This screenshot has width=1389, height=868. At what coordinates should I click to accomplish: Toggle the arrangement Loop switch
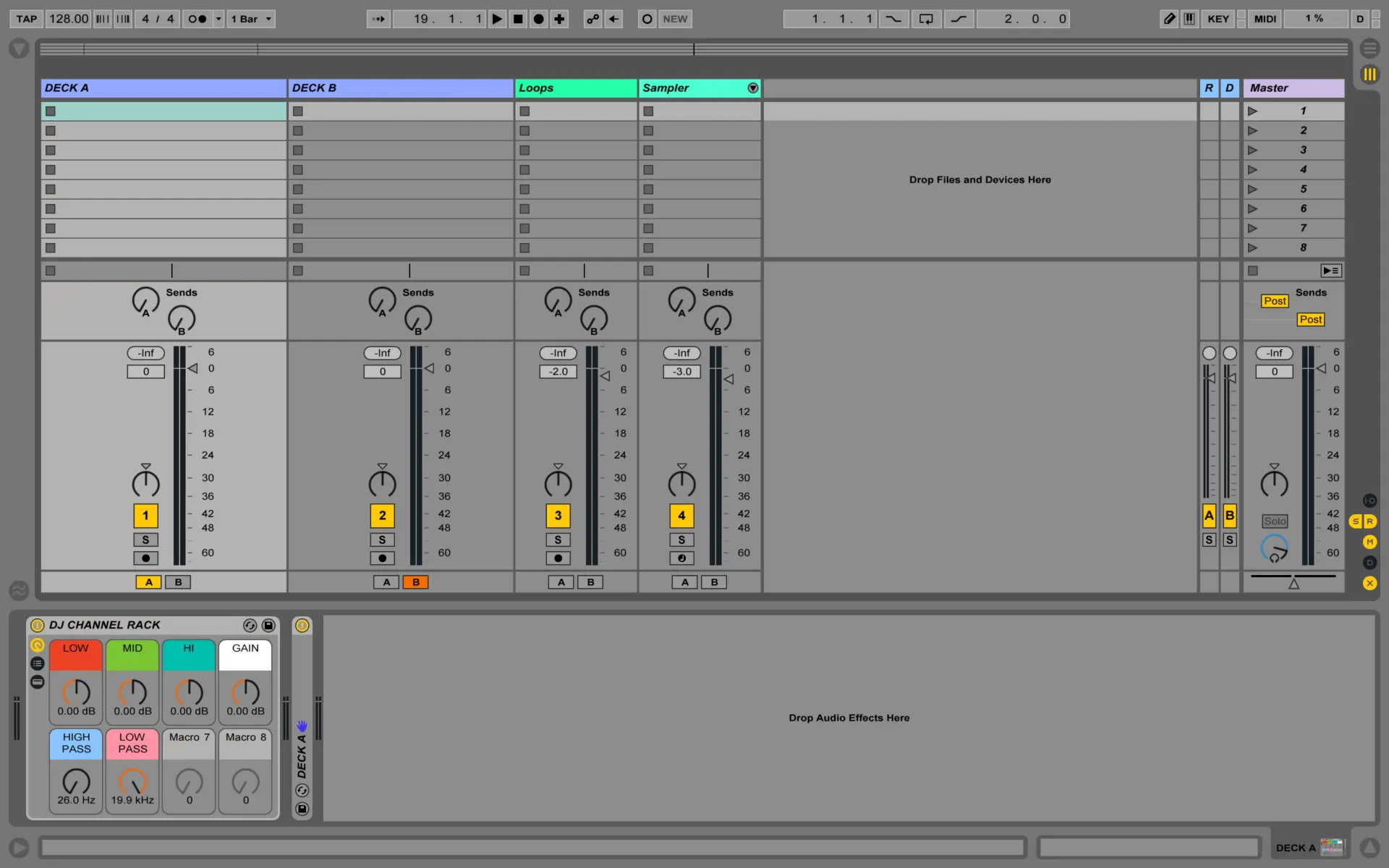926,19
